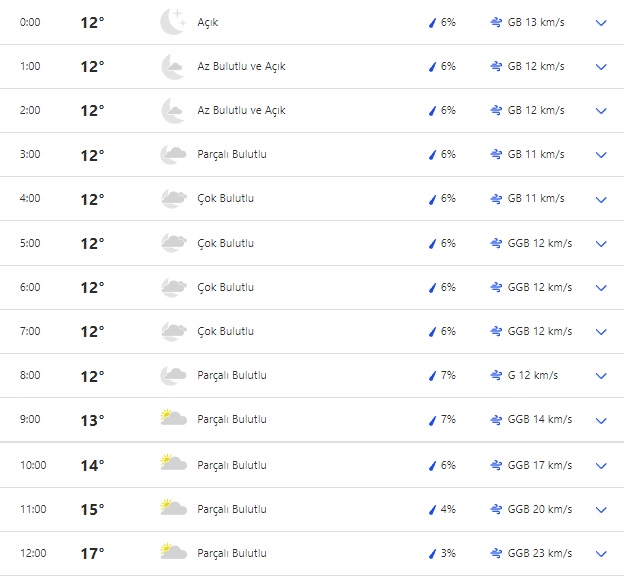Click the 'Çok Bulutlu' label at 6:00

224,287
